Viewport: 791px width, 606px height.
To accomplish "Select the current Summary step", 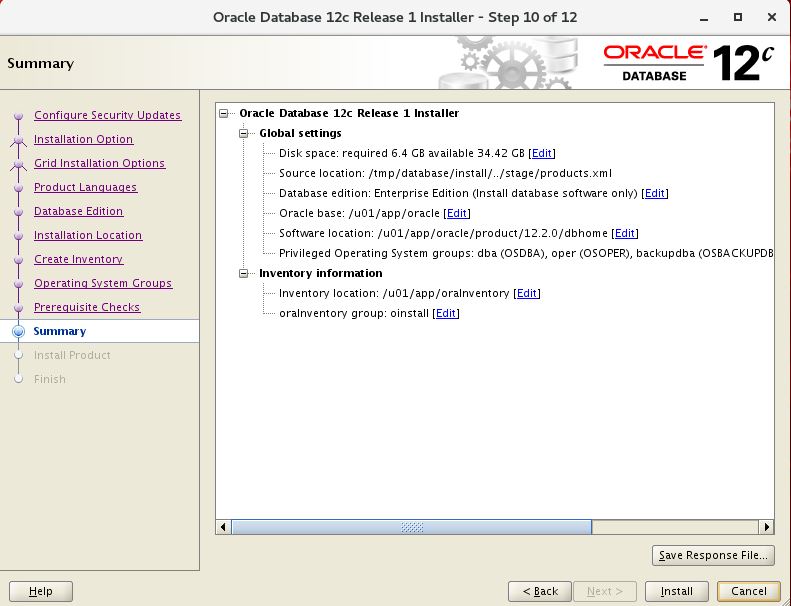I will point(60,331).
